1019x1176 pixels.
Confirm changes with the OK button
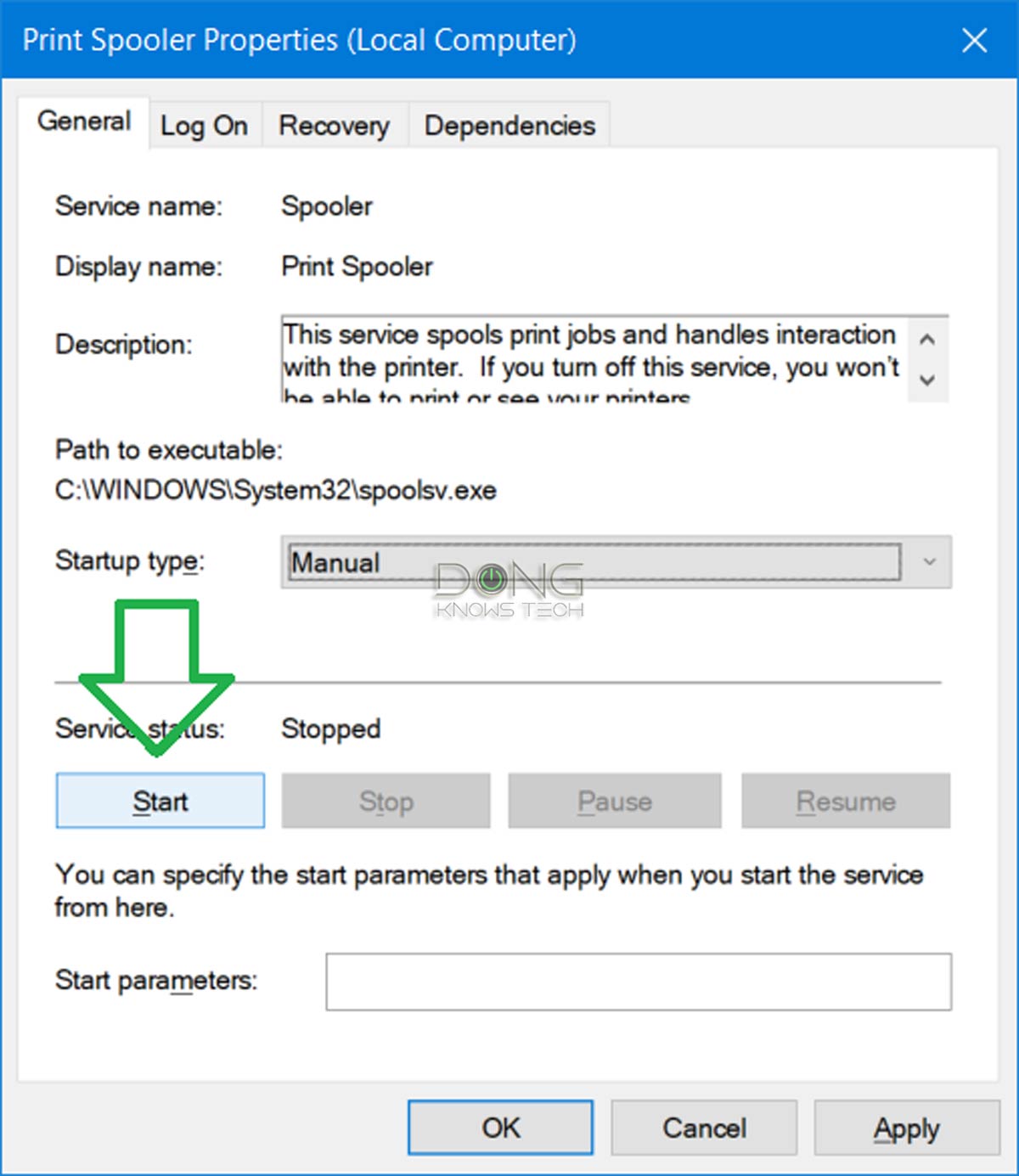499,1128
